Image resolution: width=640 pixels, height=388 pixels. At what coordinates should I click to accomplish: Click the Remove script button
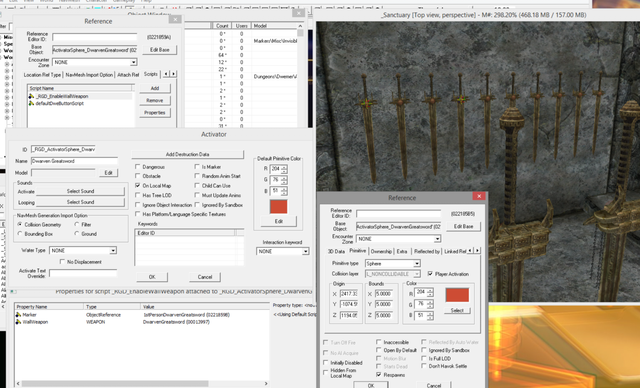(155, 100)
